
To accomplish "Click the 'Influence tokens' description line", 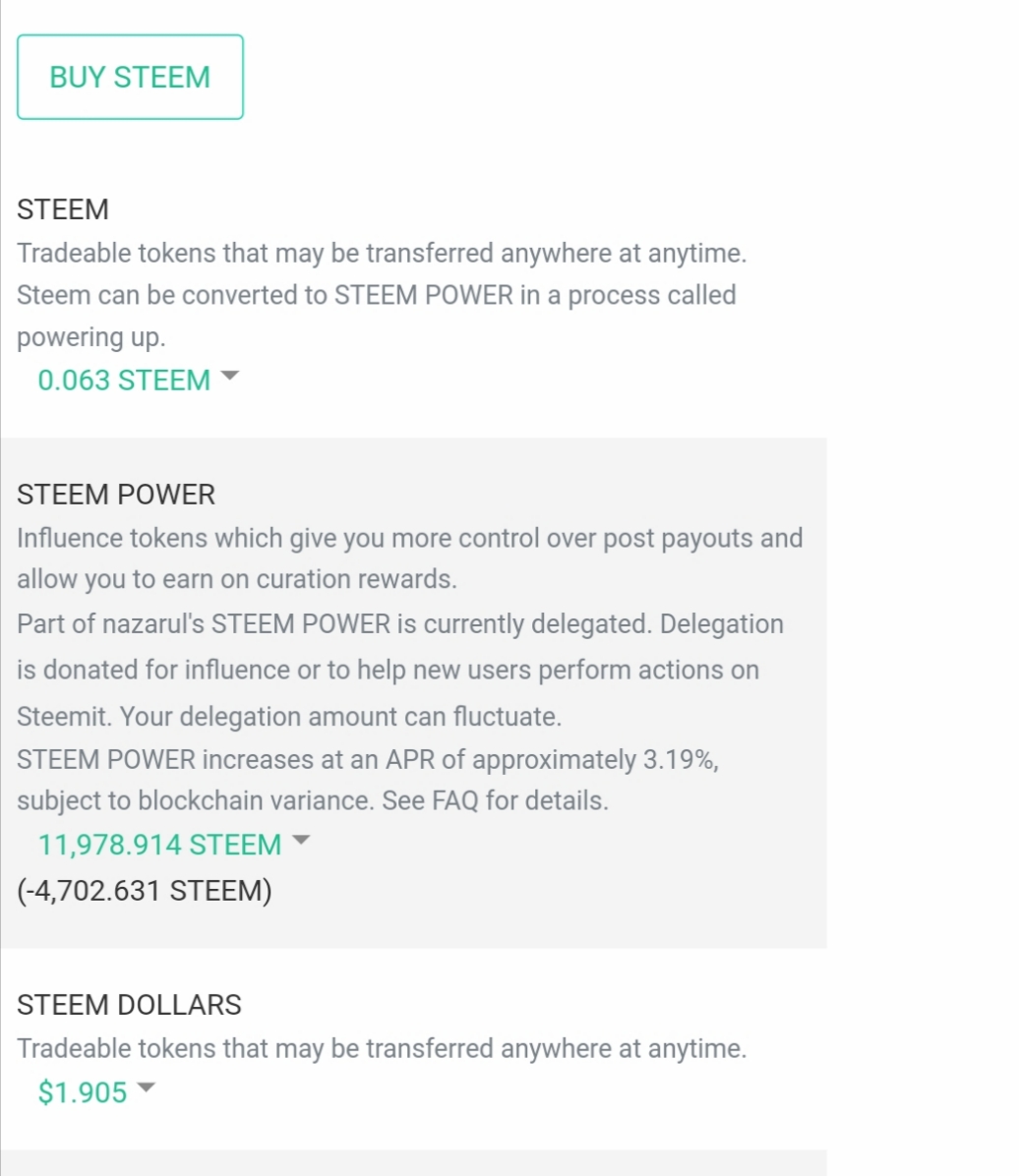I will [409, 539].
